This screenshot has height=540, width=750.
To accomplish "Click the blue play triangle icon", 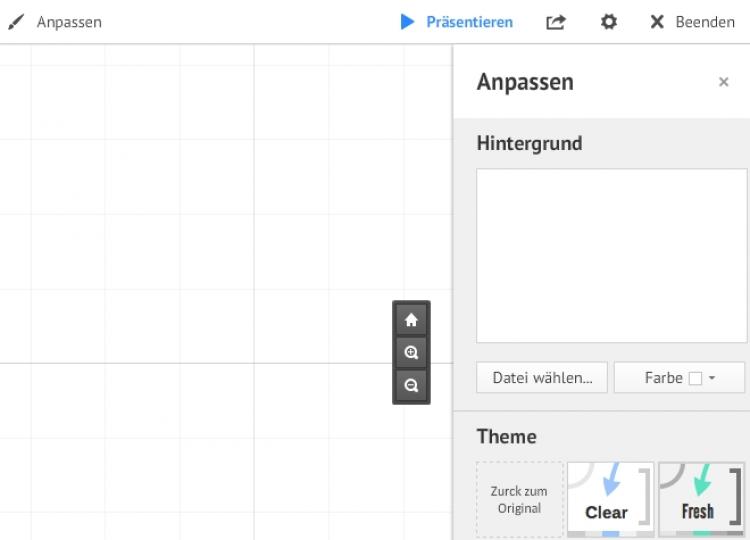I will [407, 22].
